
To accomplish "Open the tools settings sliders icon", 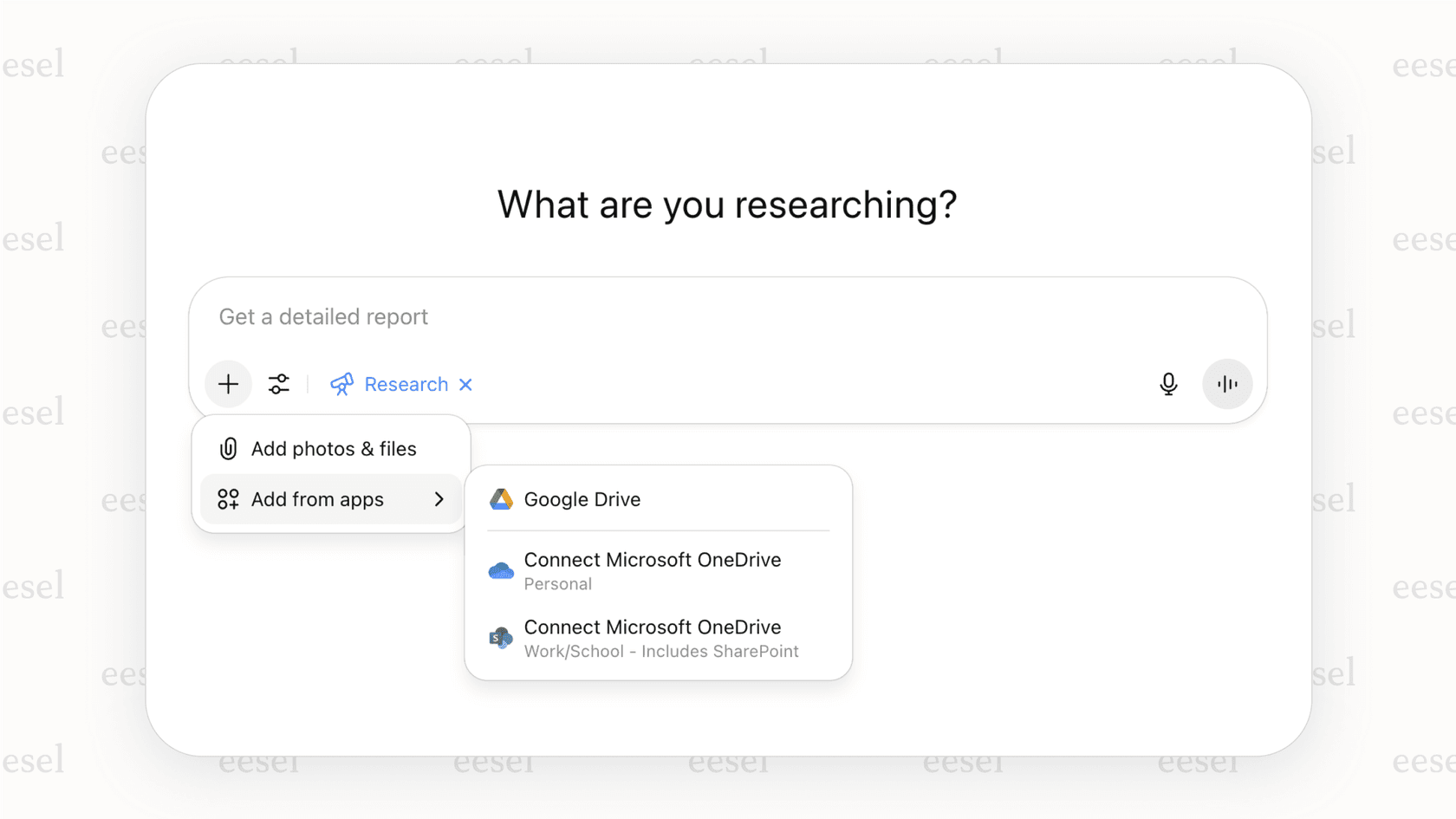I will click(279, 384).
